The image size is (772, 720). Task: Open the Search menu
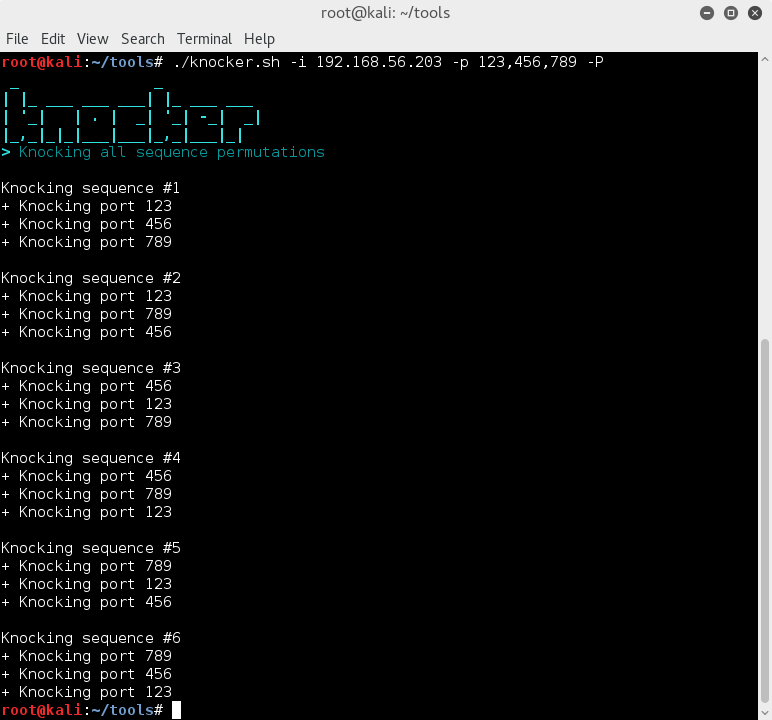143,39
